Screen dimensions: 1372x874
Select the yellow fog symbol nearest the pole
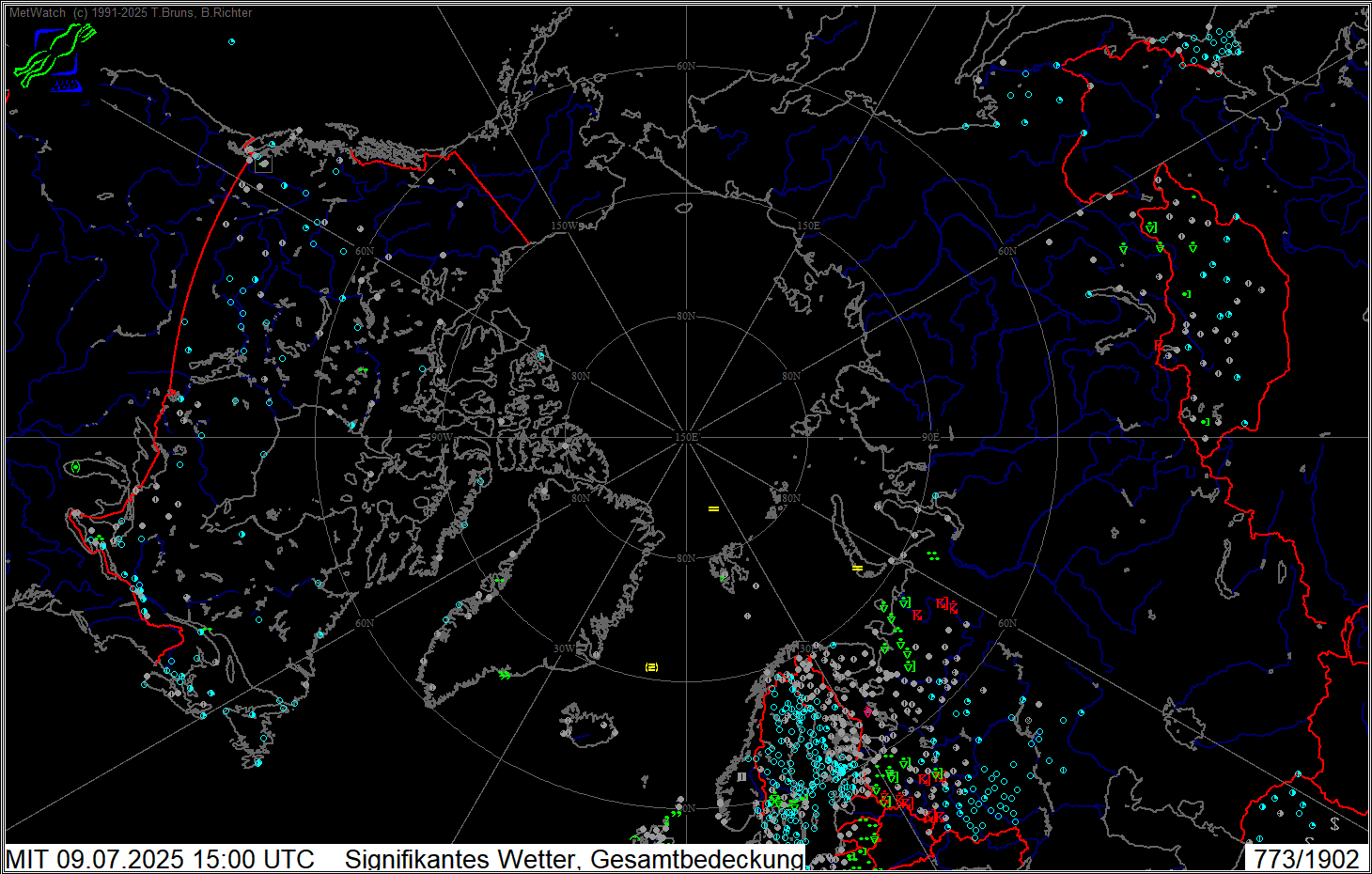713,509
